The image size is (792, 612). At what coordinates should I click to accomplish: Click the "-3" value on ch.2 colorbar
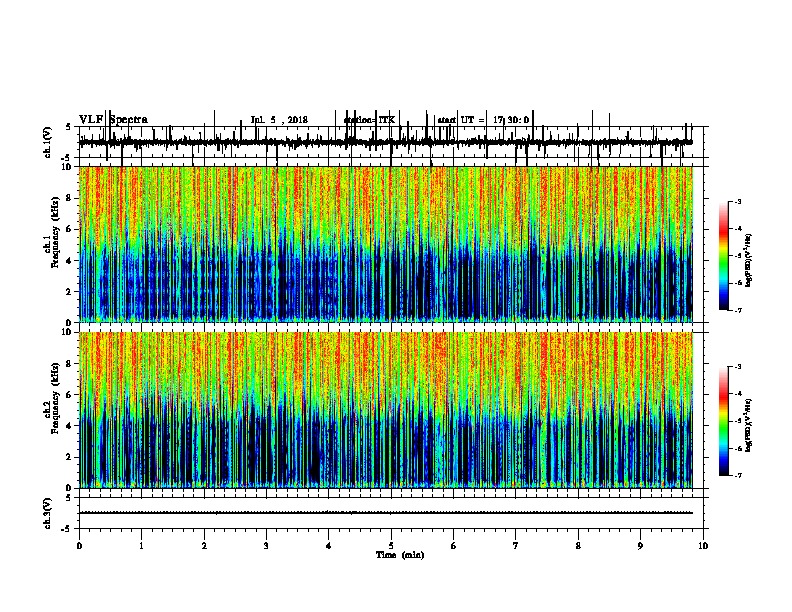coord(737,367)
